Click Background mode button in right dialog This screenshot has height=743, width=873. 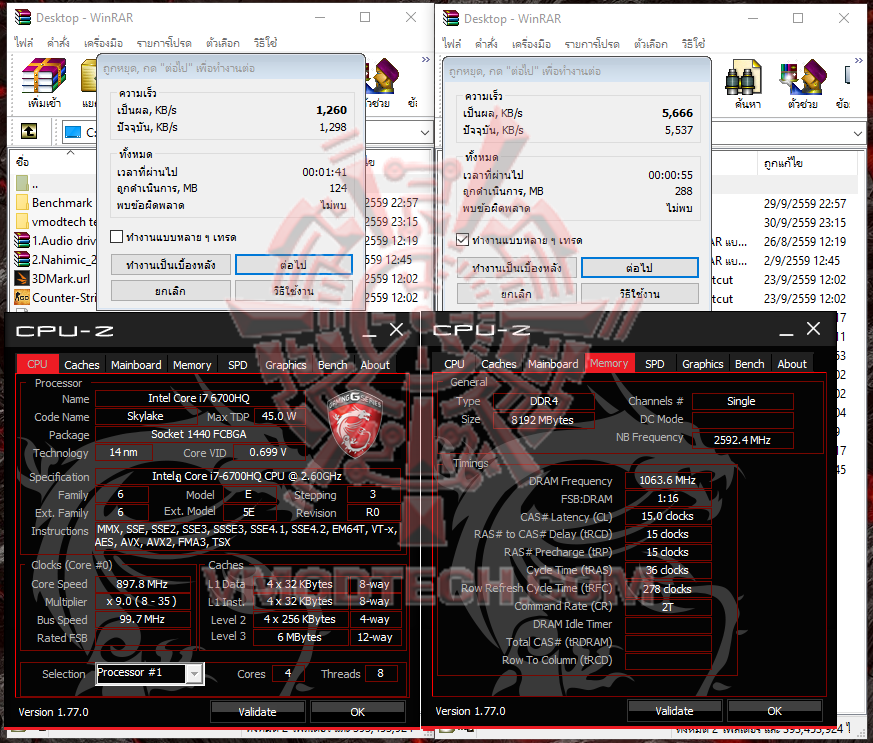tap(517, 268)
